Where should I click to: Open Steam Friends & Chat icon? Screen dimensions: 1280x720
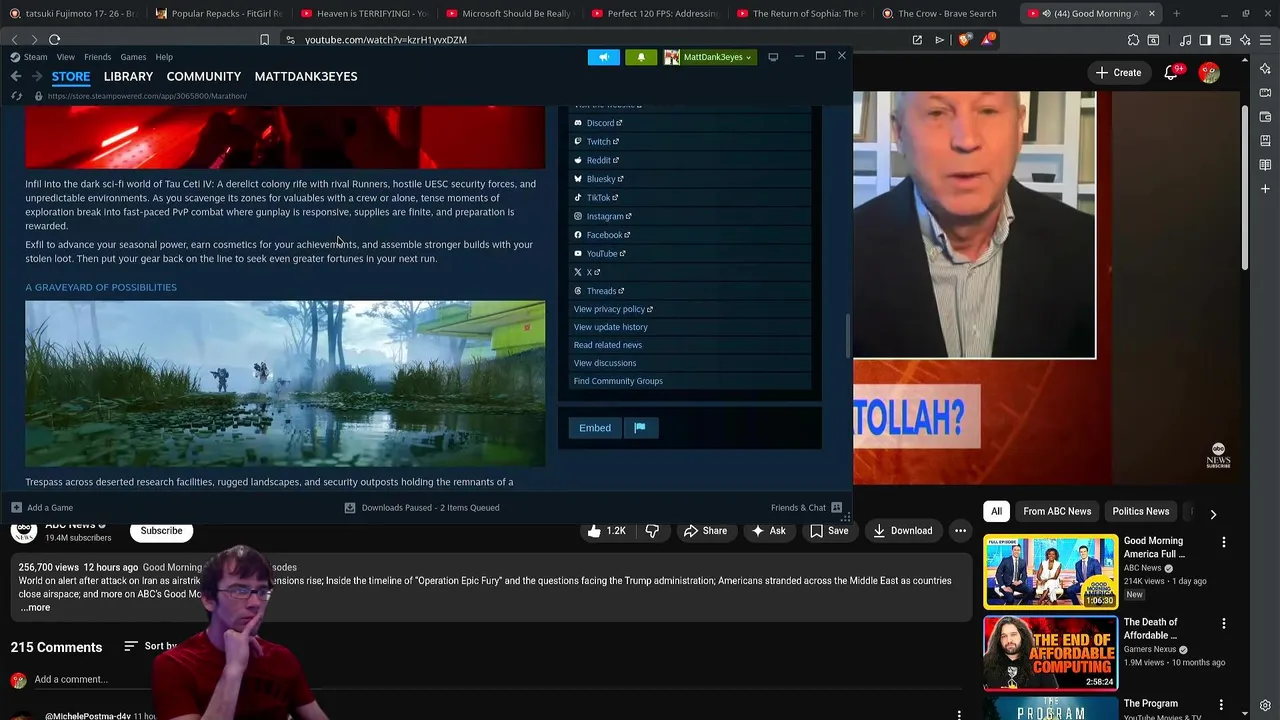pos(837,507)
